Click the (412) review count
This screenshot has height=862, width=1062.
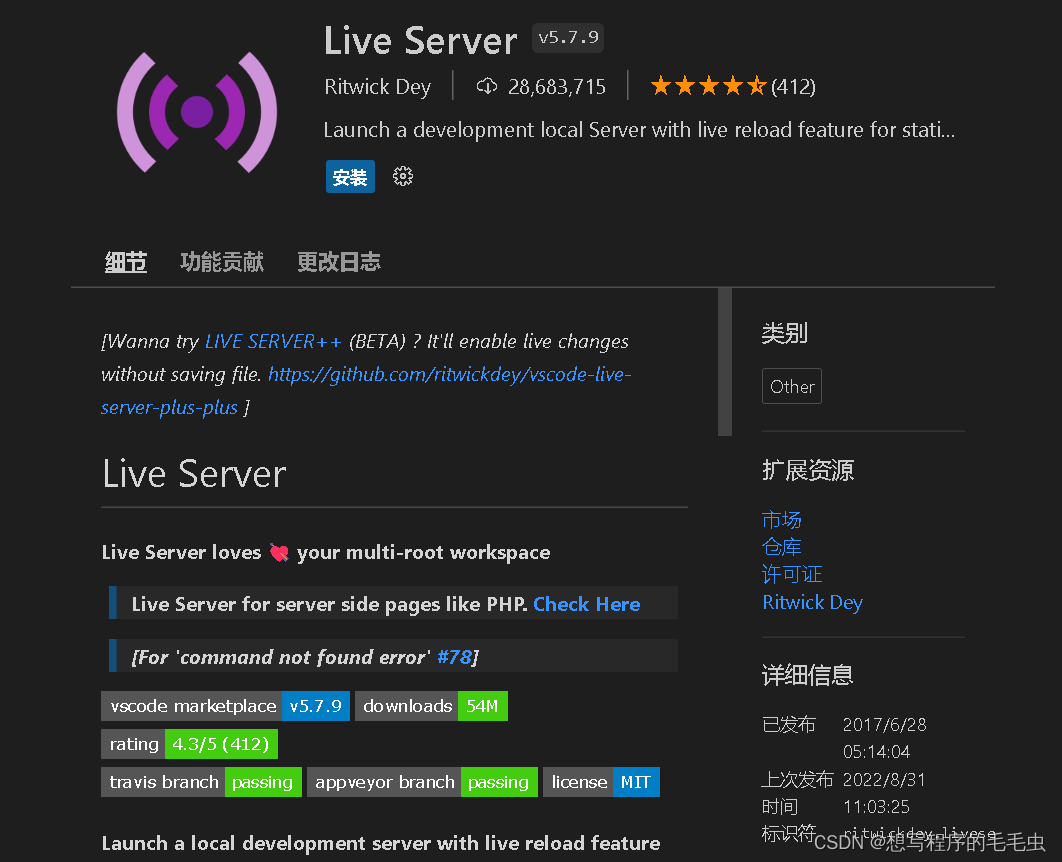coord(793,87)
